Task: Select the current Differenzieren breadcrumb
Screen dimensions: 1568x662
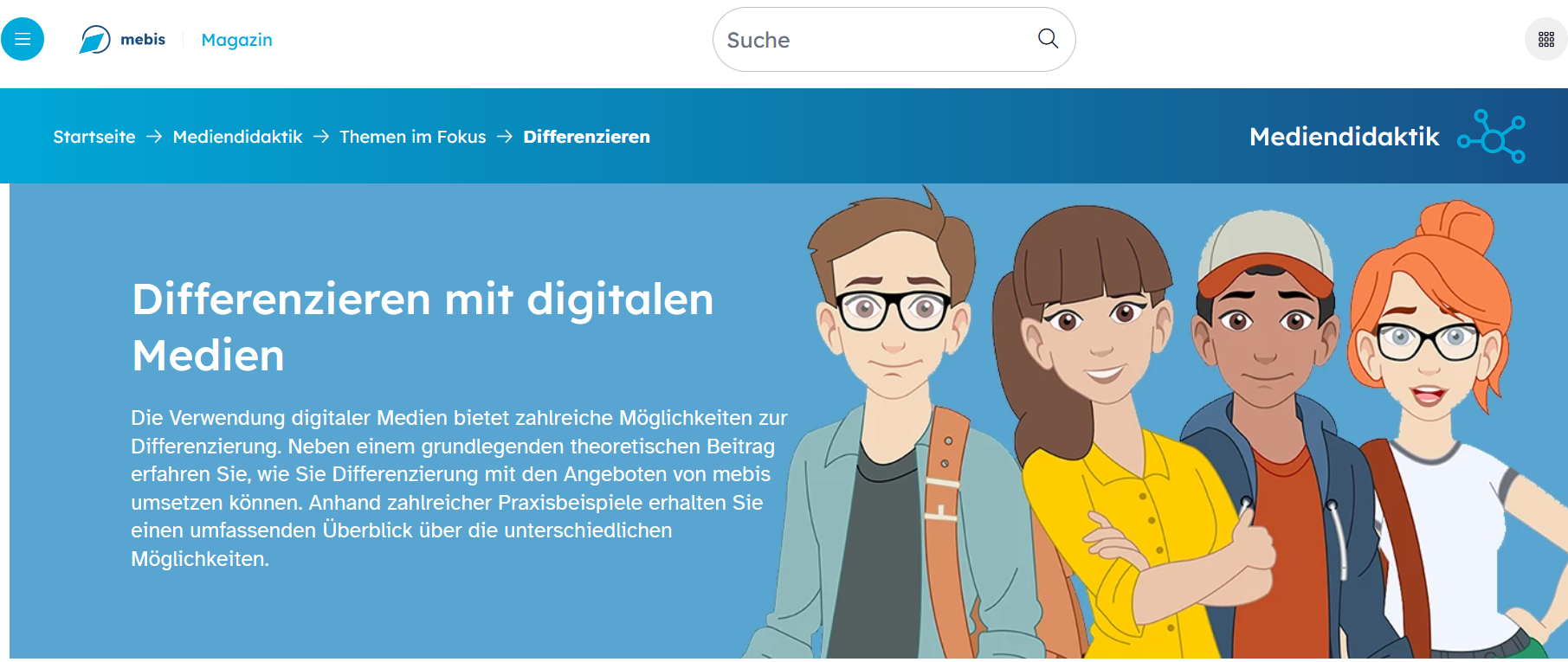Action: pos(586,137)
